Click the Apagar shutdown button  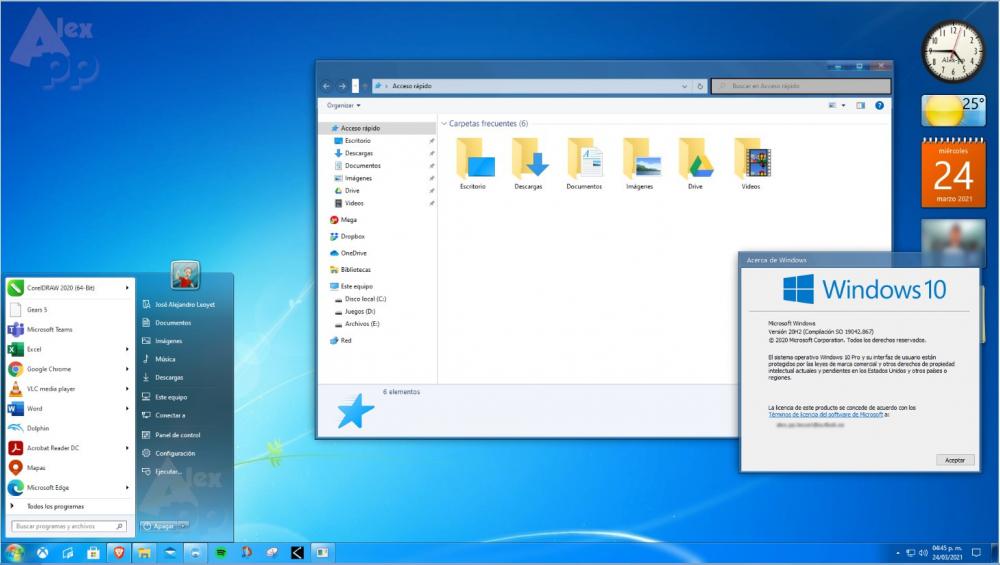pyautogui.click(x=158, y=526)
